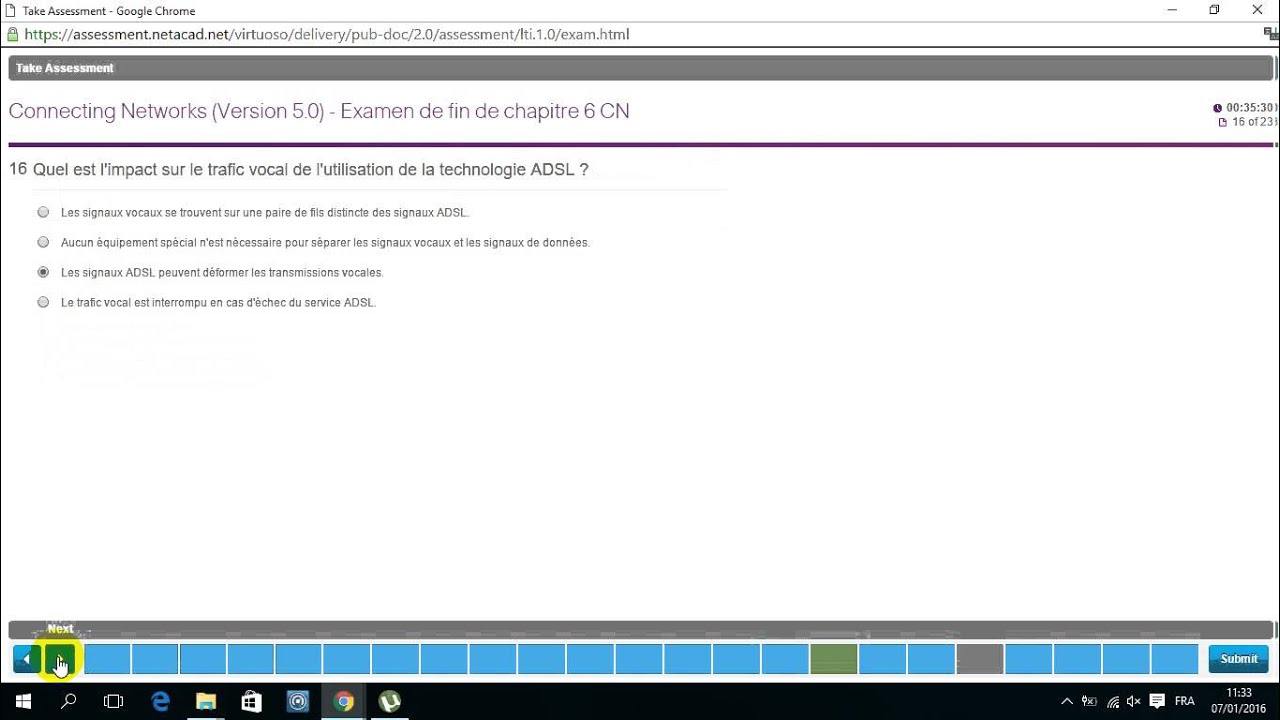Click the Chrome extension icon beside address bar
The height and width of the screenshot is (720, 1280).
tap(1270, 34)
